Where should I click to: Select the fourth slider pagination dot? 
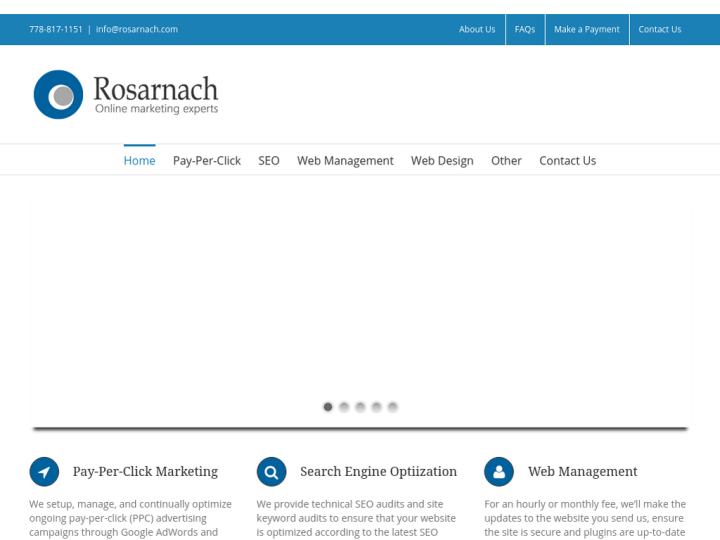tap(376, 407)
